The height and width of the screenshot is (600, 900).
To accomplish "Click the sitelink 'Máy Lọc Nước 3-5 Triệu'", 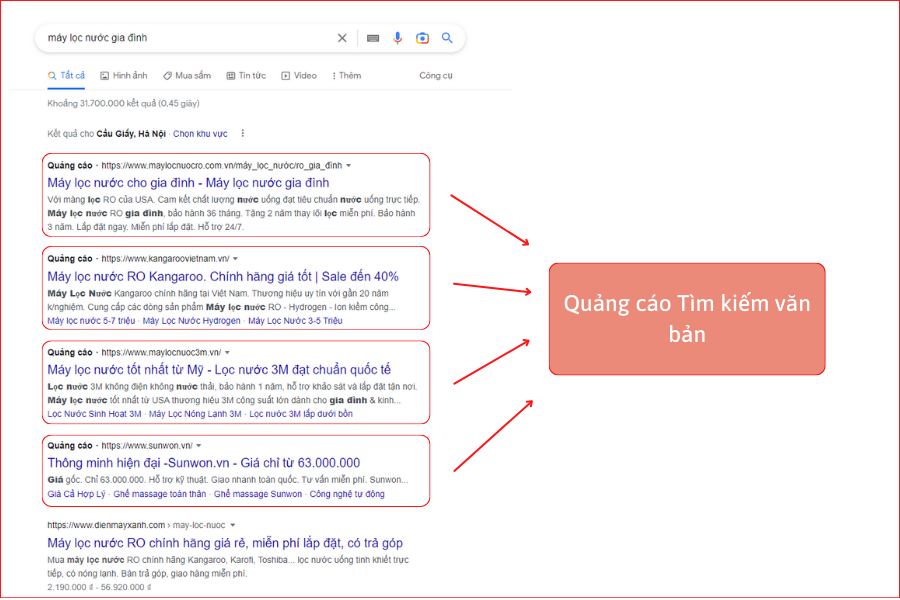I will [295, 321].
